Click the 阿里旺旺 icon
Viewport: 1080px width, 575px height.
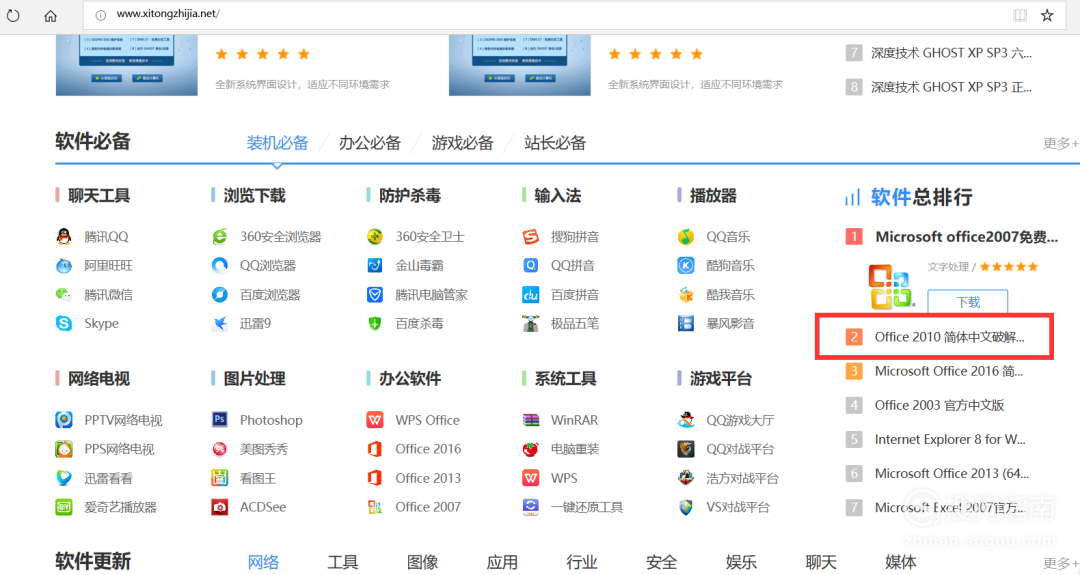coord(64,266)
